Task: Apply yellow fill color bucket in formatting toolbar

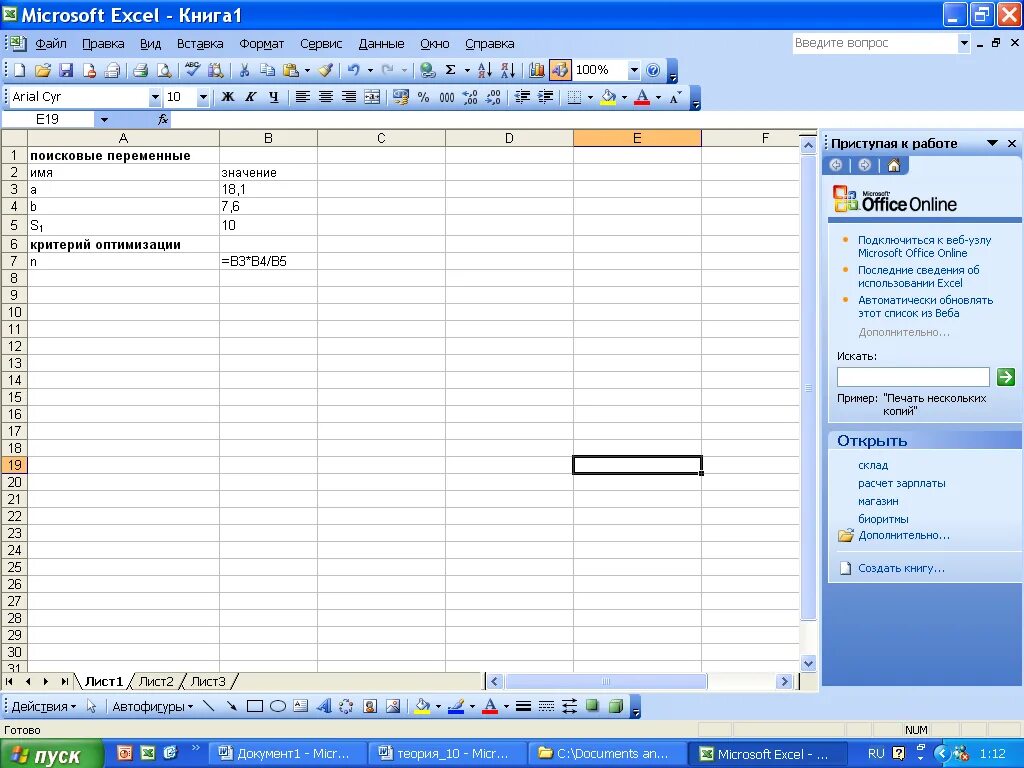Action: click(x=608, y=97)
